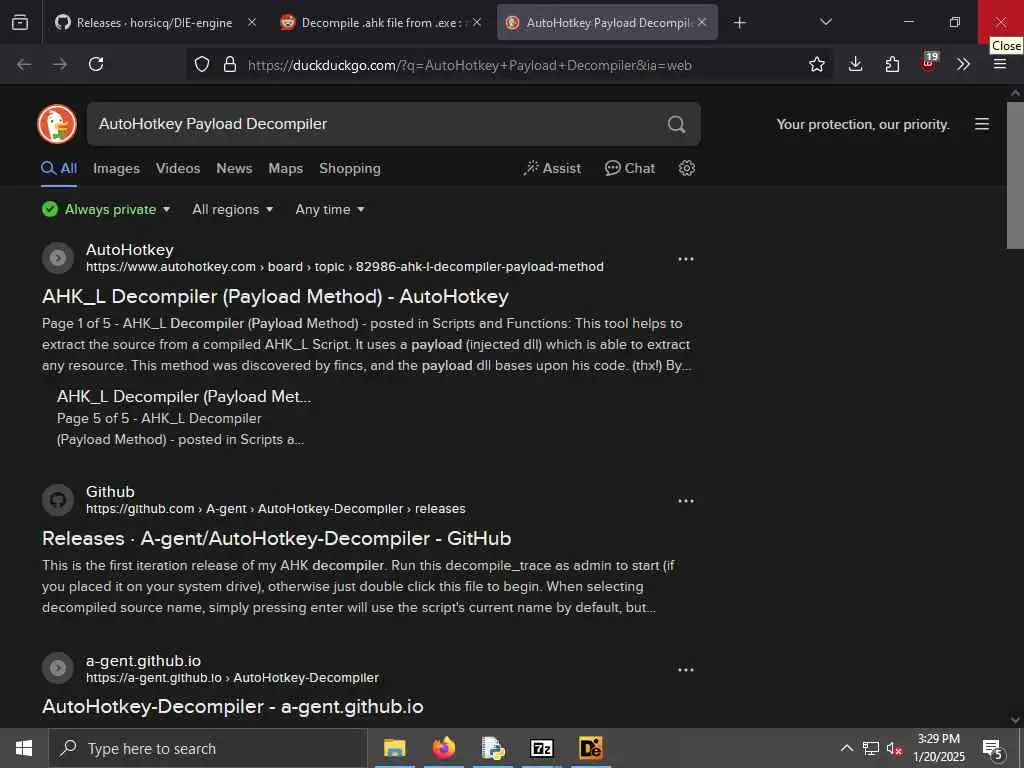The height and width of the screenshot is (768, 1024).
Task: List all tabs dropdown arrow
Action: [x=825, y=22]
